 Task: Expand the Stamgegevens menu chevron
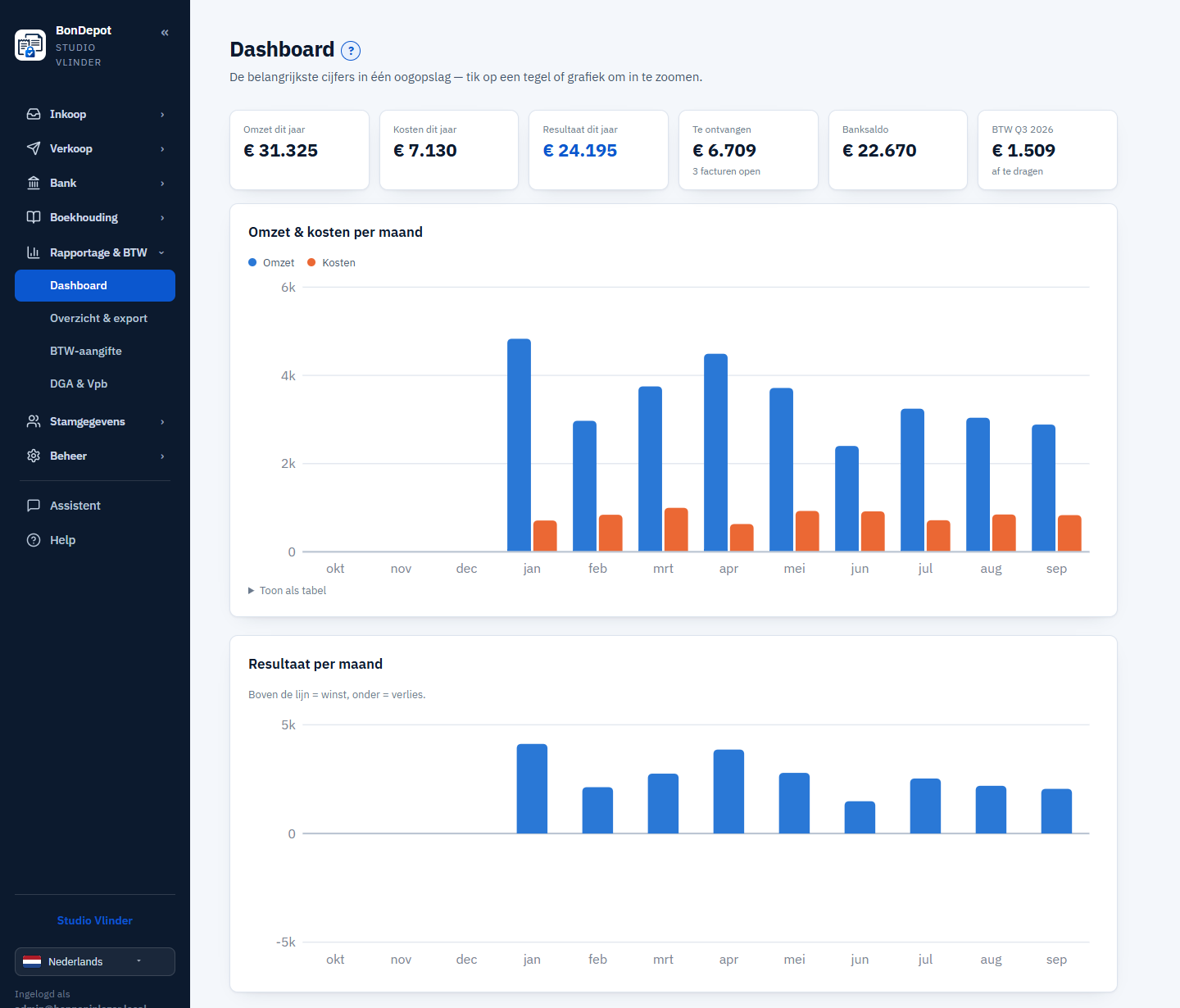click(x=162, y=422)
